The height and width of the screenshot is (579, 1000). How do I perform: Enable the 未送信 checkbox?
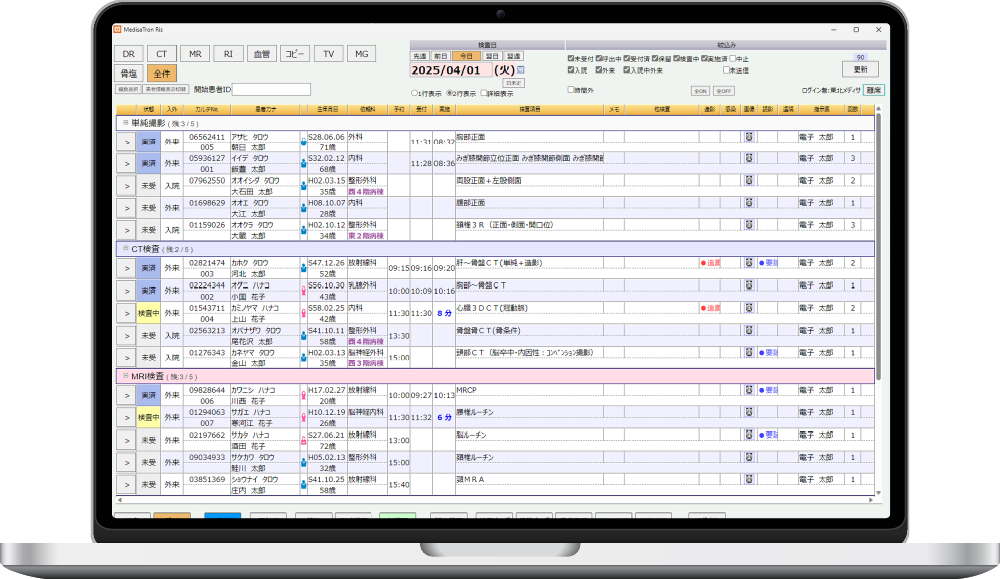[x=726, y=70]
